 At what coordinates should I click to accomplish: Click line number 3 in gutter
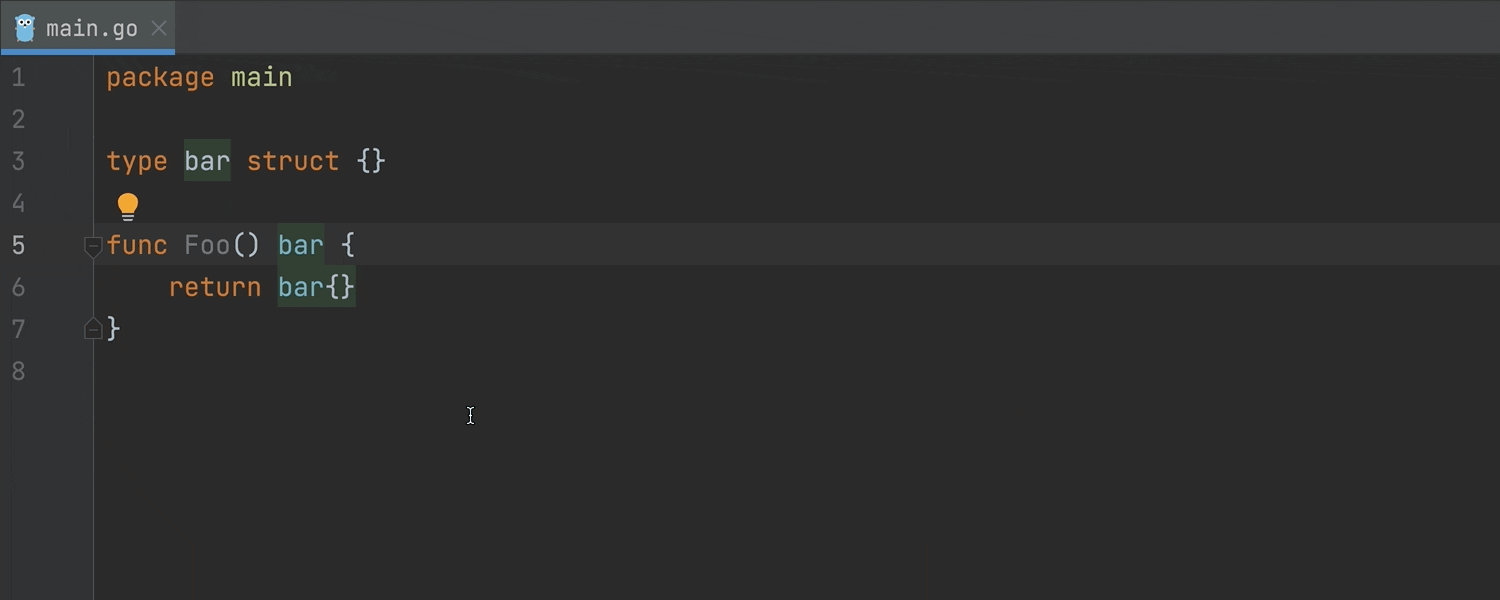[19, 161]
